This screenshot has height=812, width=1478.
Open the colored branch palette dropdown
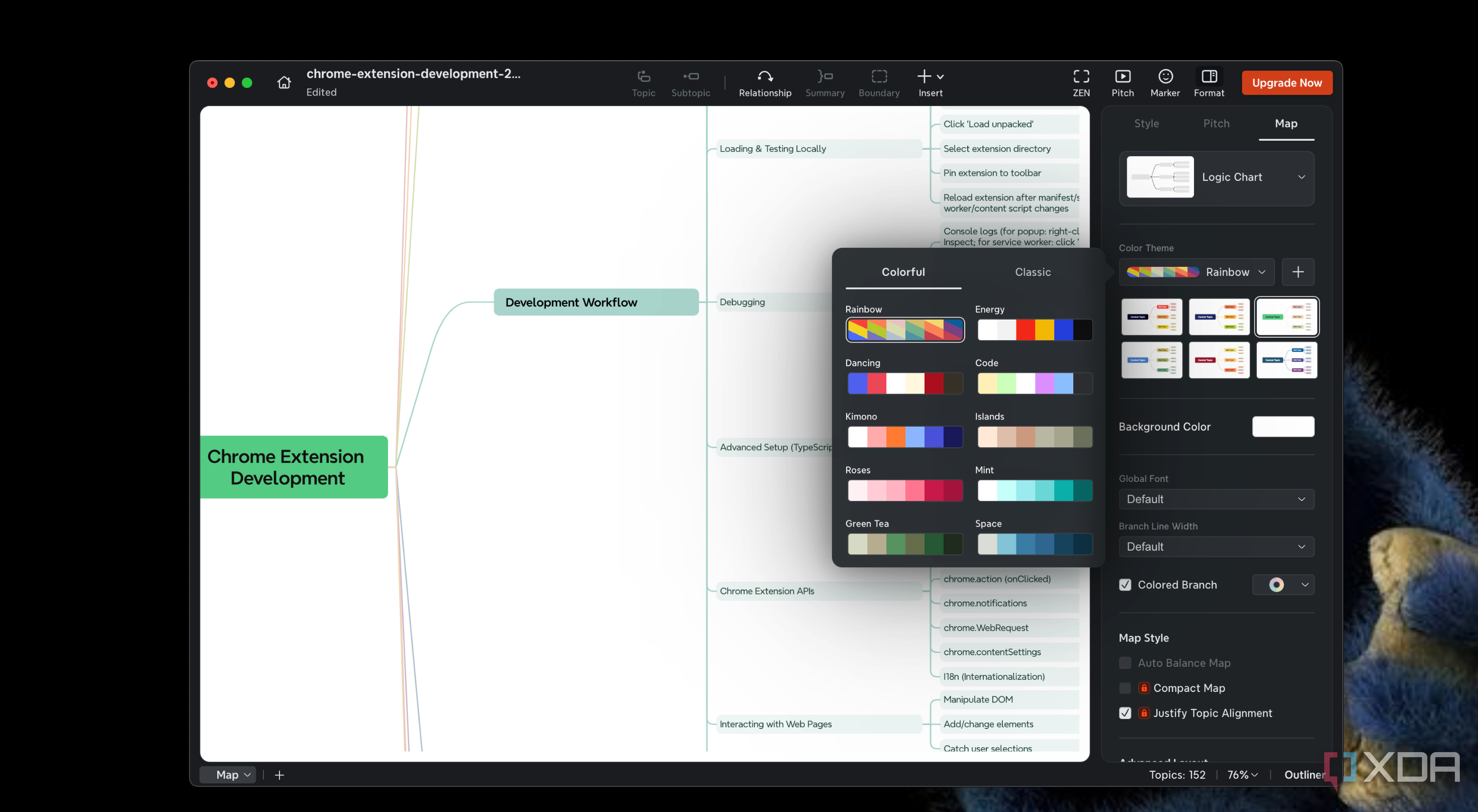[x=1283, y=585]
